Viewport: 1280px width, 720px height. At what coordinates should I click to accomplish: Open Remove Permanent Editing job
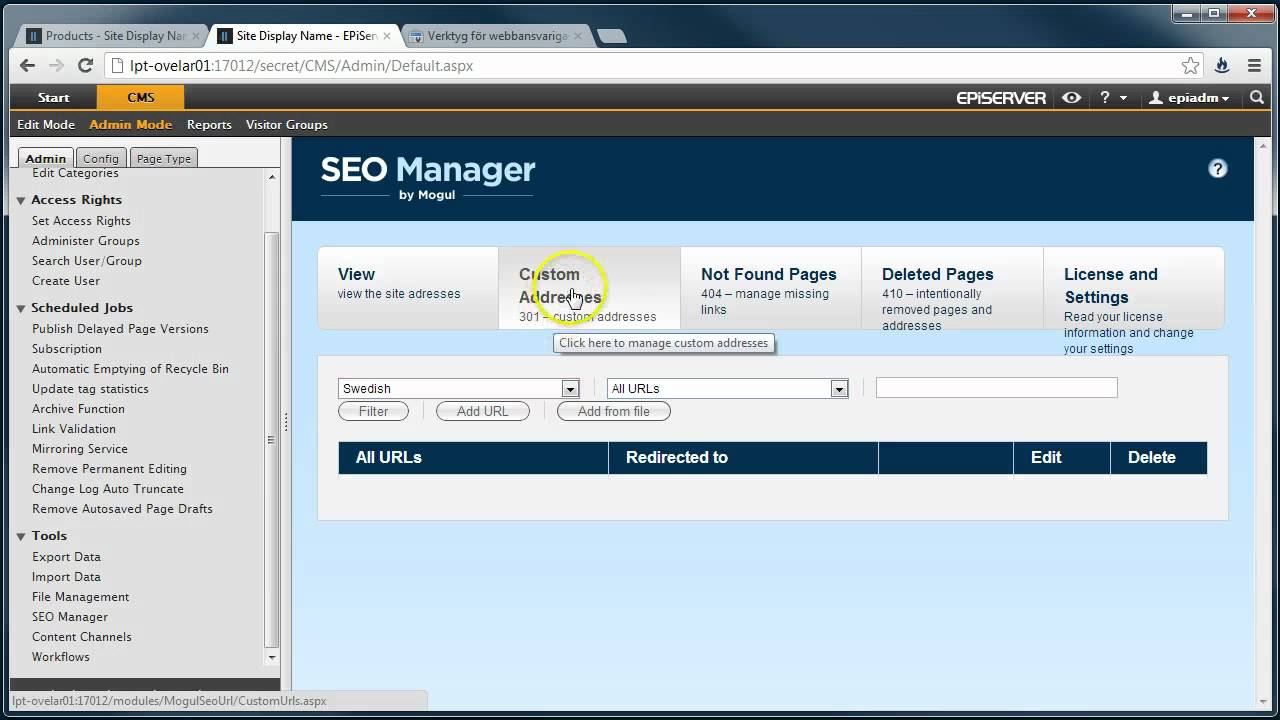pos(109,469)
